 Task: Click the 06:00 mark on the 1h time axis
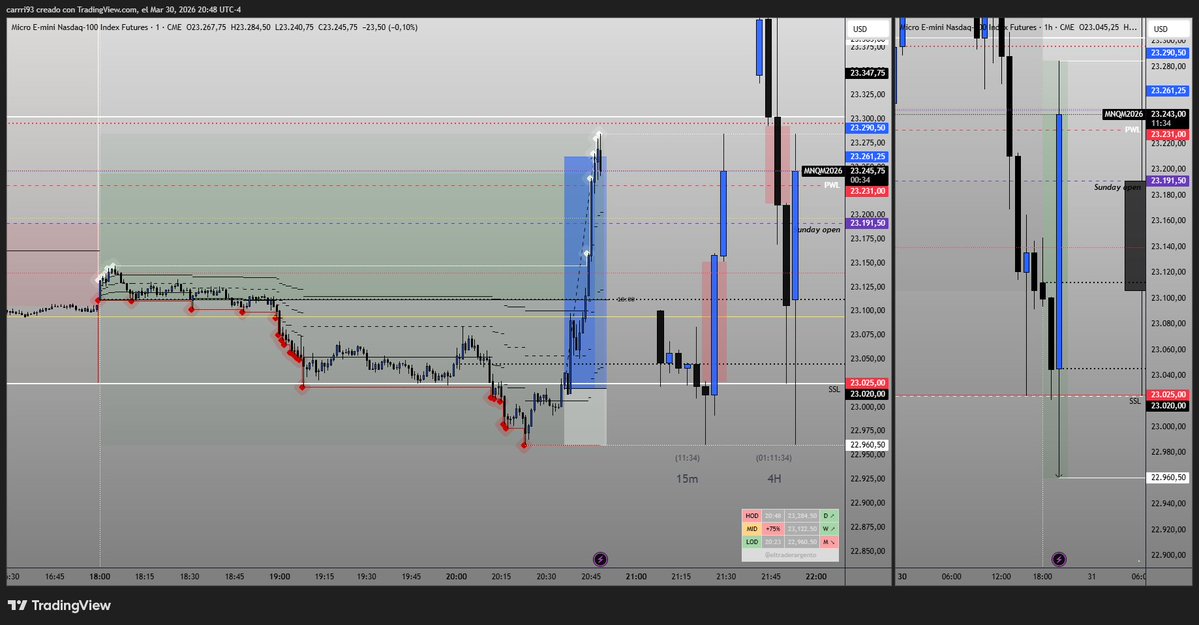coord(951,577)
